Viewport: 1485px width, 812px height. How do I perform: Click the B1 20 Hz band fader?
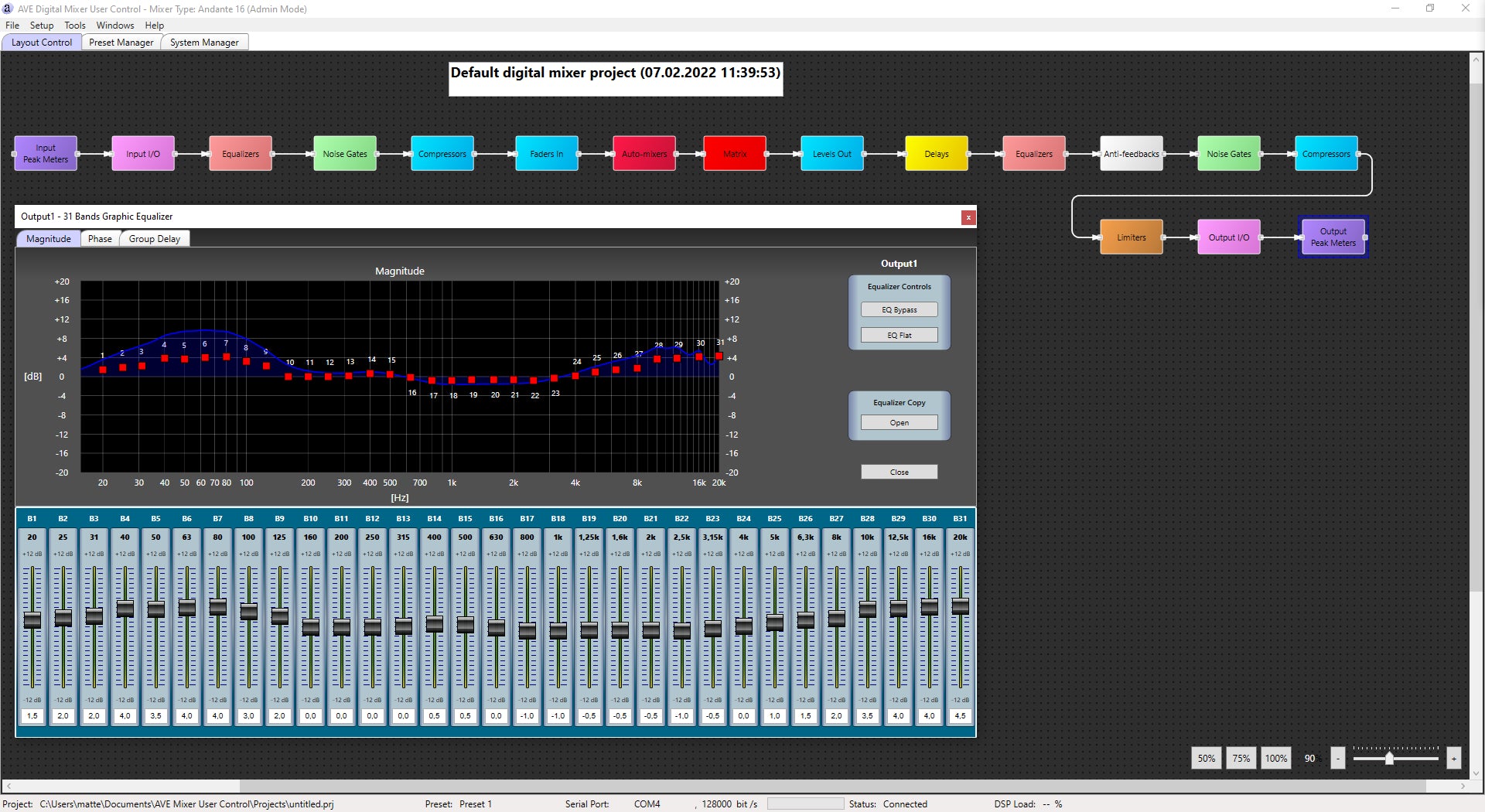point(32,619)
